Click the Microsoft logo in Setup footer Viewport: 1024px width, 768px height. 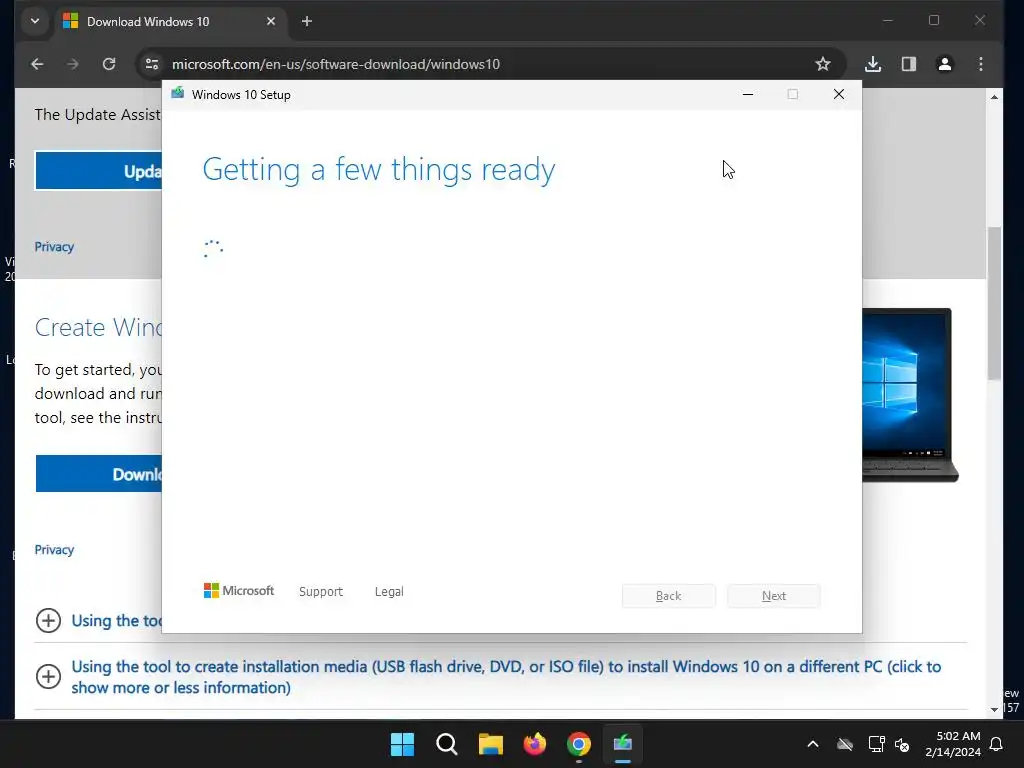tap(239, 591)
